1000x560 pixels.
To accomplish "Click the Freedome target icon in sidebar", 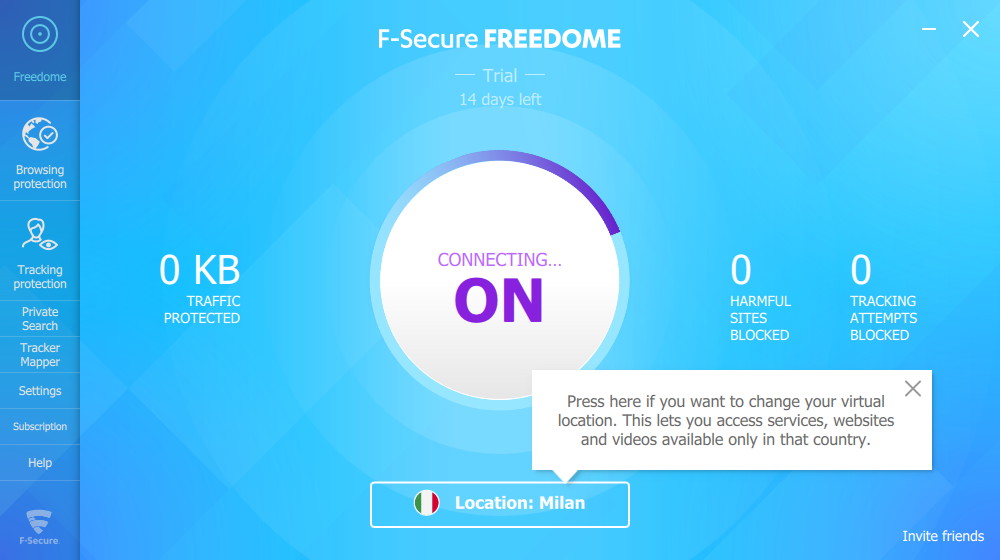I will click(40, 34).
